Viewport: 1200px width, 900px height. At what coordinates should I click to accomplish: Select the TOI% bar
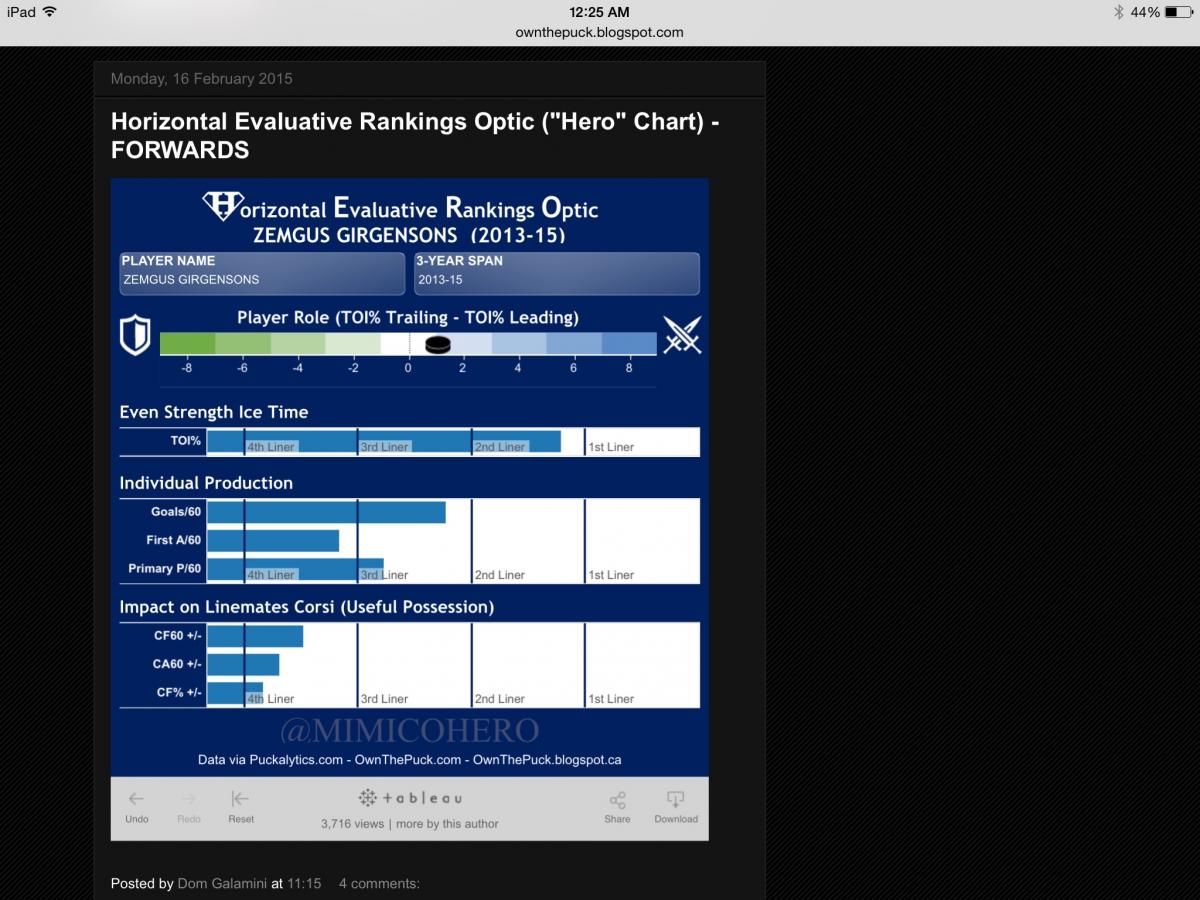384,441
